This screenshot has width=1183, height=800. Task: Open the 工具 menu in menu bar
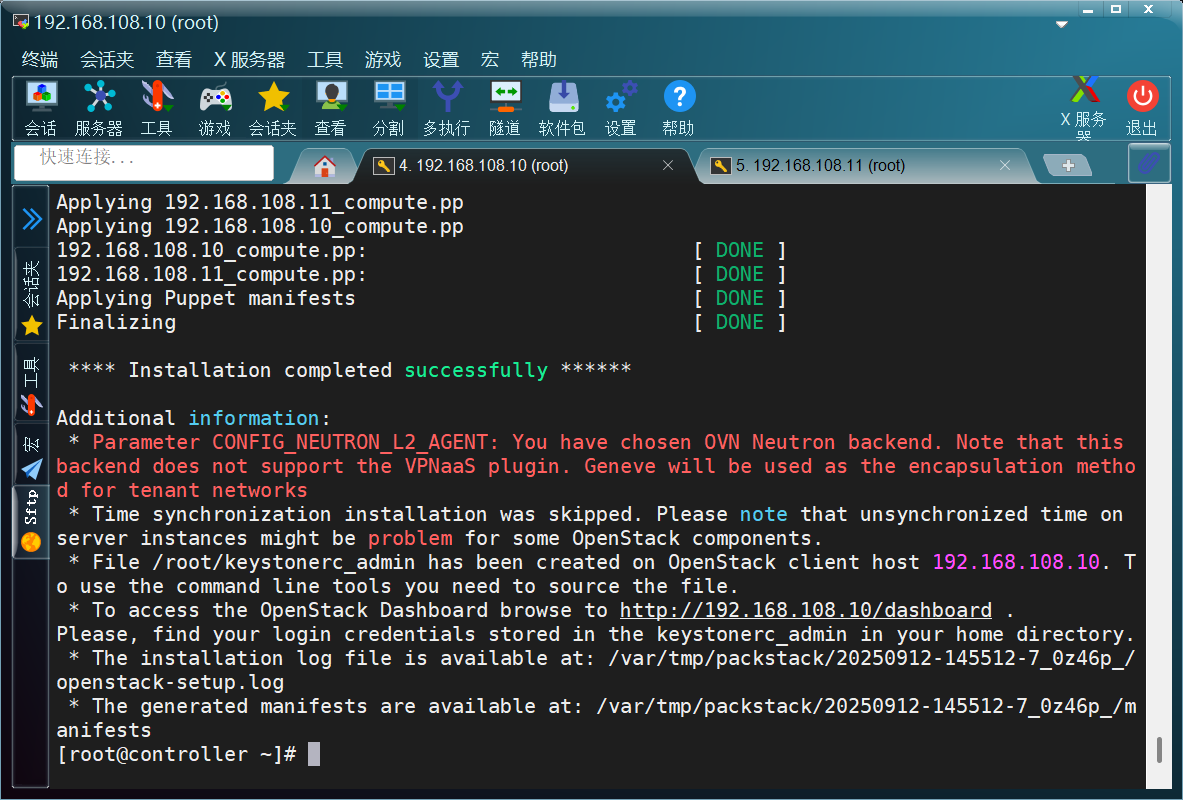pyautogui.click(x=325, y=60)
